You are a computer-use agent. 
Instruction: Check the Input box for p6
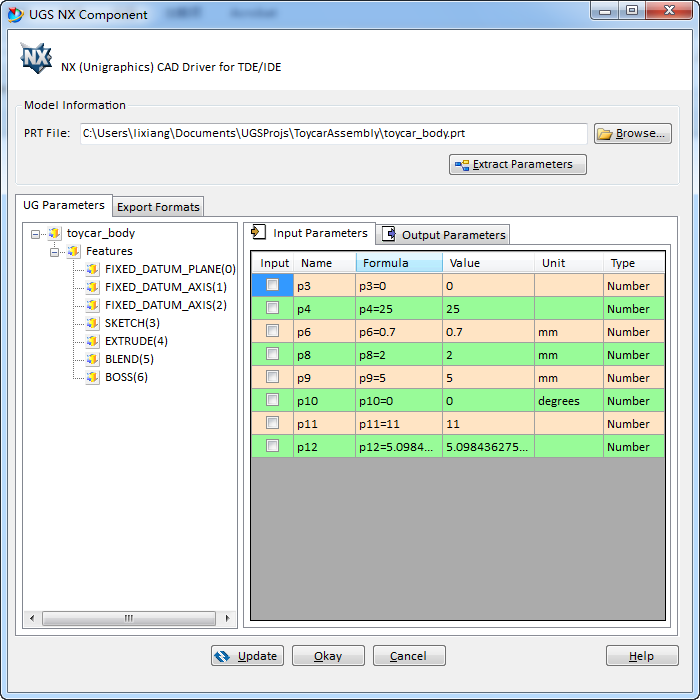click(x=272, y=331)
